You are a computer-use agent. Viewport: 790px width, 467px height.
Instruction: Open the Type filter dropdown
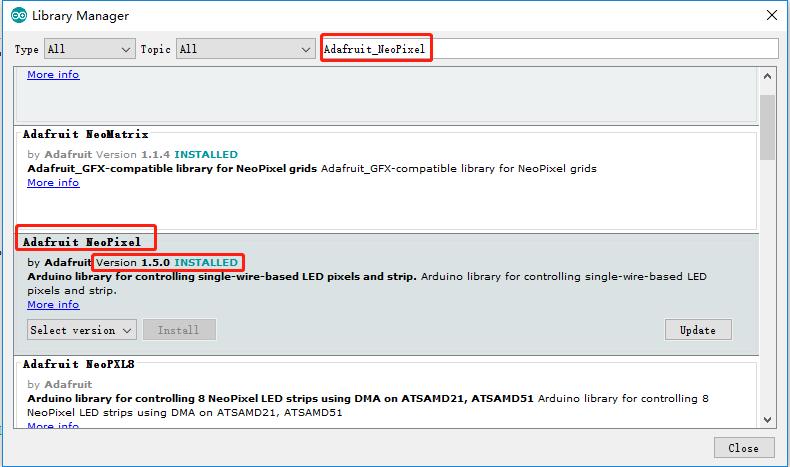tap(89, 49)
